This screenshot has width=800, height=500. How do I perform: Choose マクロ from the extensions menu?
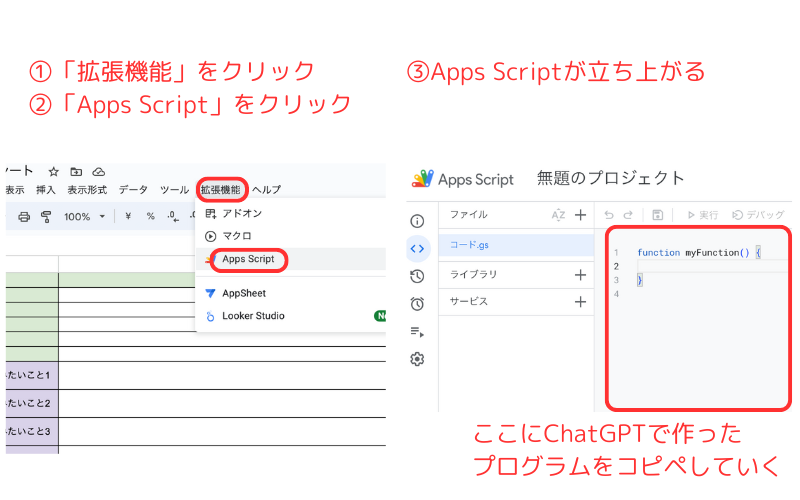tap(290, 236)
